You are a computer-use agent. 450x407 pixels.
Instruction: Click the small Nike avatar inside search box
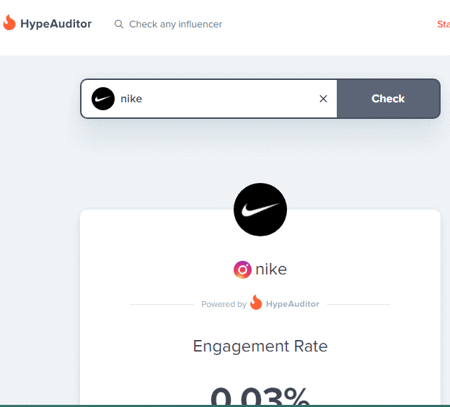tap(103, 99)
